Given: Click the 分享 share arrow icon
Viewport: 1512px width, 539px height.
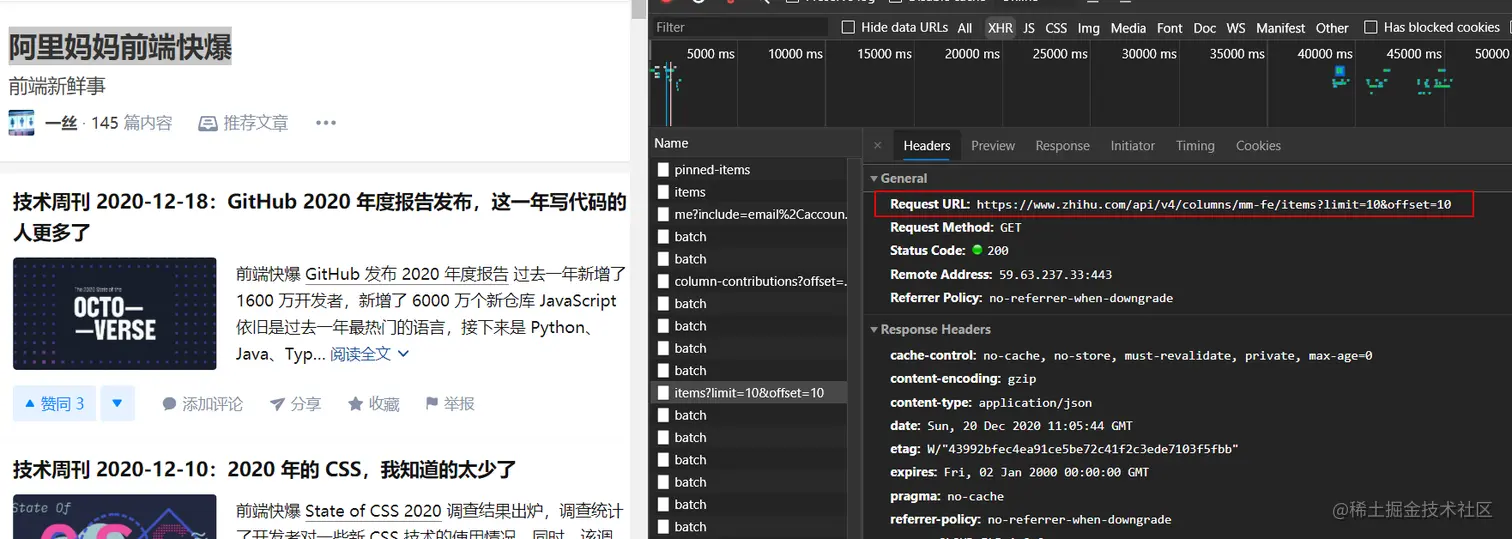Looking at the screenshot, I should (x=277, y=404).
